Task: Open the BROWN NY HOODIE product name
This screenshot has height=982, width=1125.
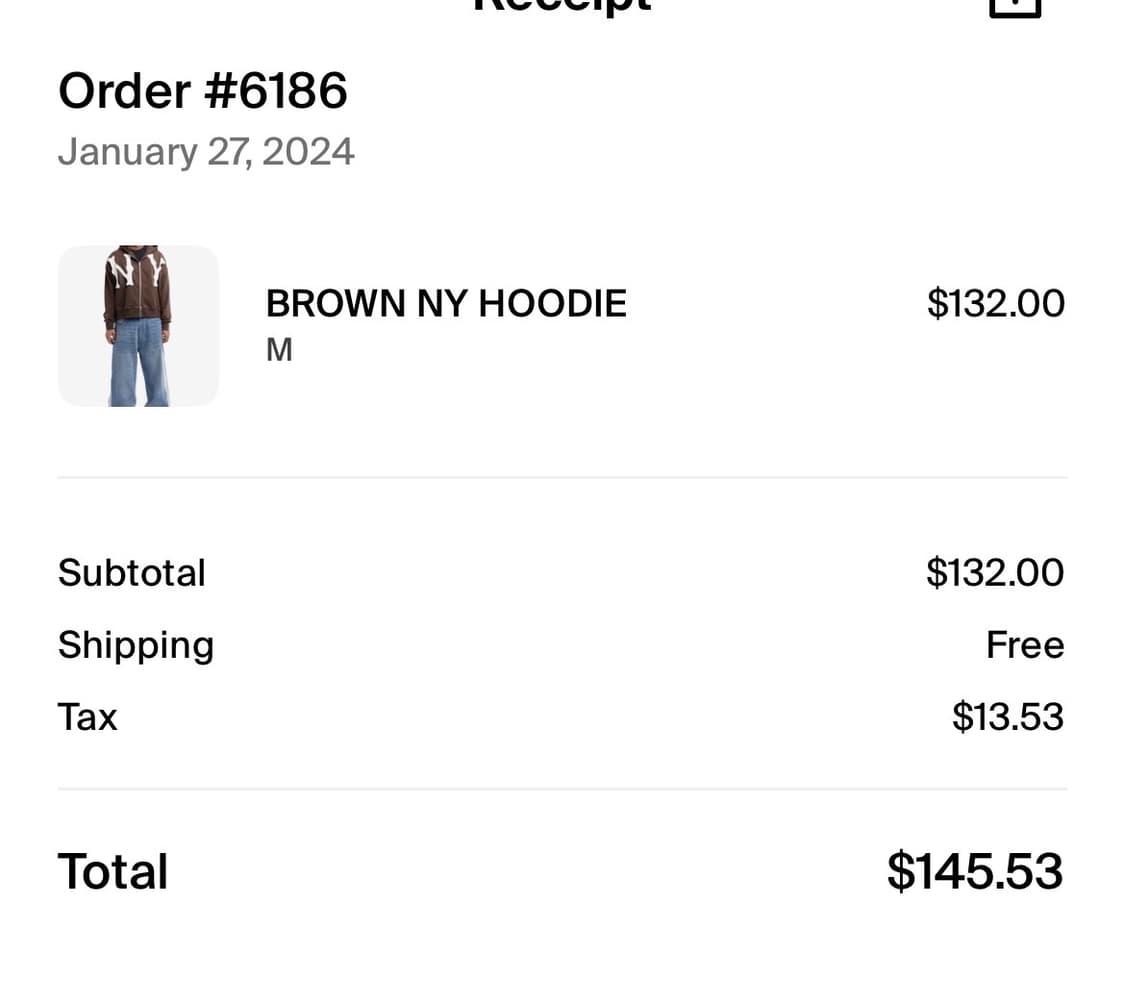Action: 446,304
